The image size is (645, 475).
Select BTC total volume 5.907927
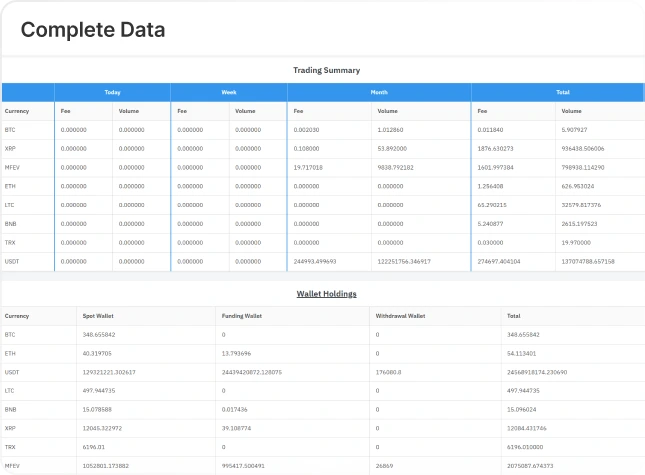574,130
